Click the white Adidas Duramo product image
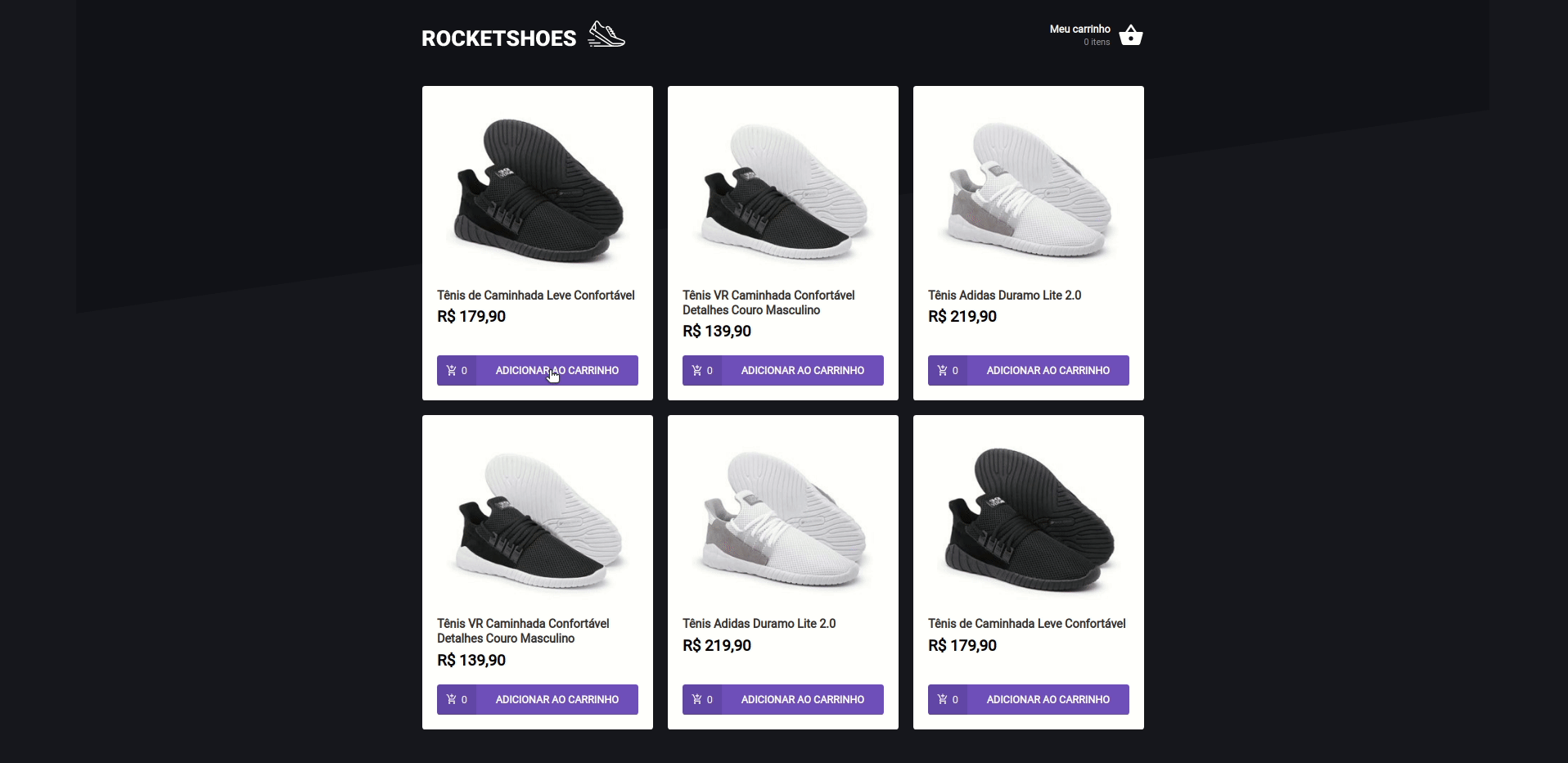This screenshot has height=763, width=1568. pos(1028,190)
